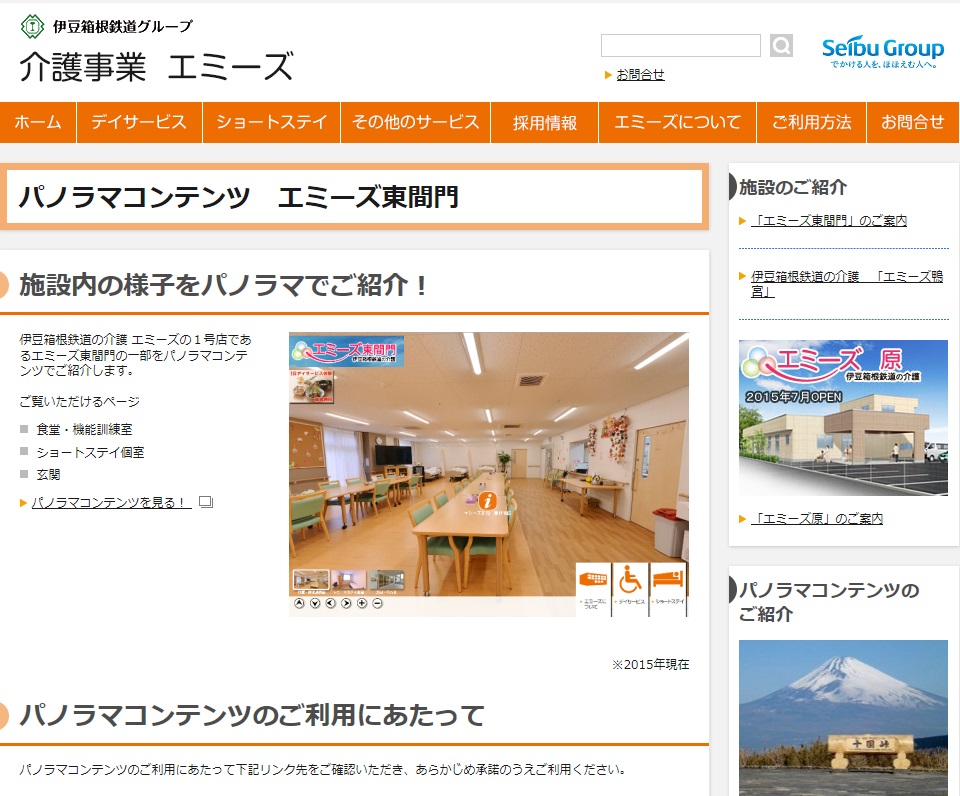
Task: Click the meal photo thumbnail in panorama
Action: click(312, 386)
